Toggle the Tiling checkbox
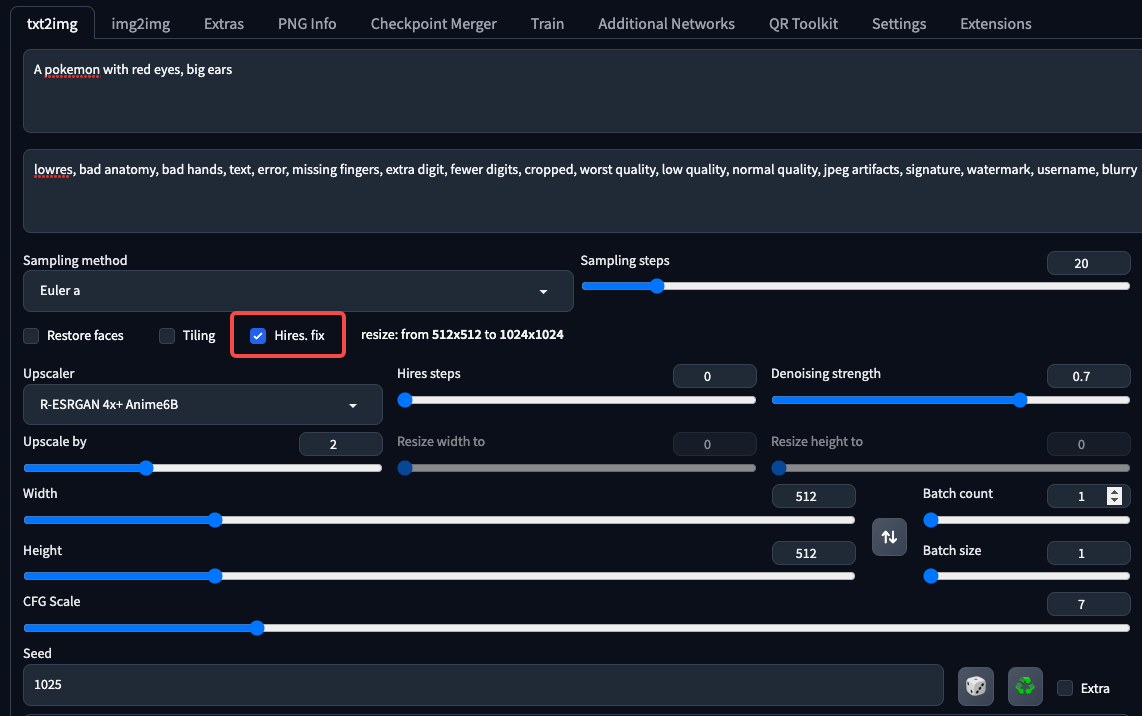Viewport: 1142px width, 716px height. (168, 336)
